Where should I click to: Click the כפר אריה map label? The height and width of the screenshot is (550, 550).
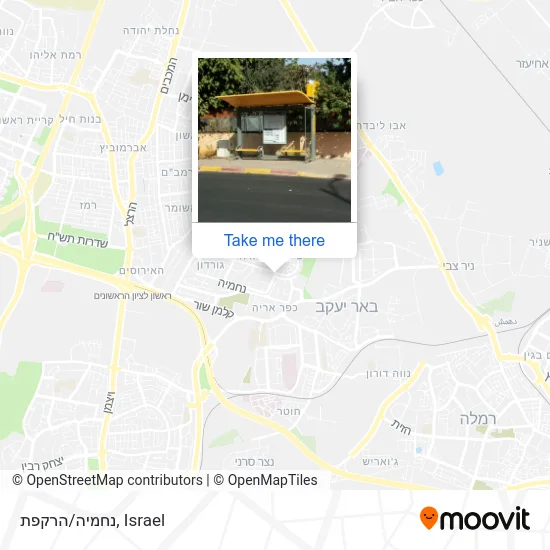point(275,308)
